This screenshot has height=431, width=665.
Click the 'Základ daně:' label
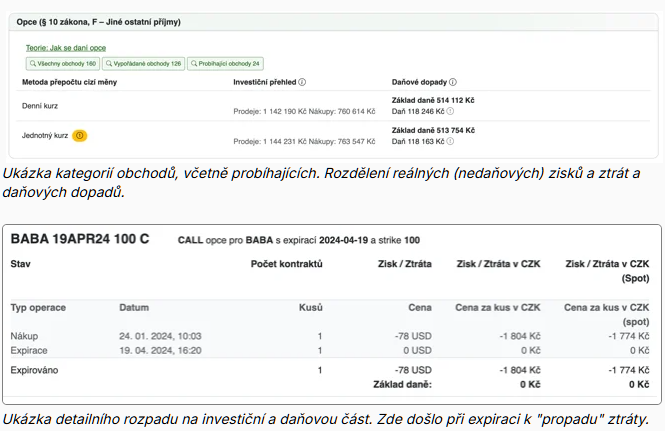coord(402,384)
